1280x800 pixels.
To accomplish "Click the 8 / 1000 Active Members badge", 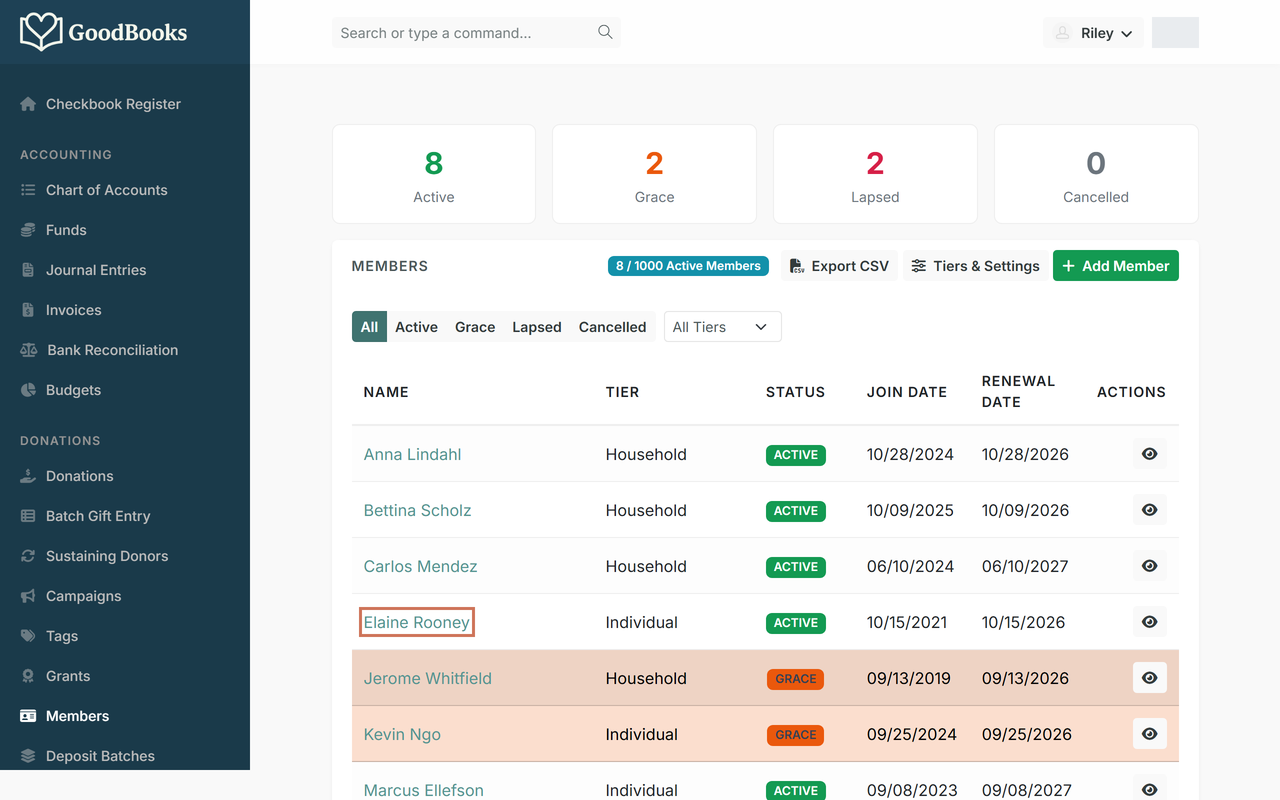I will [688, 266].
